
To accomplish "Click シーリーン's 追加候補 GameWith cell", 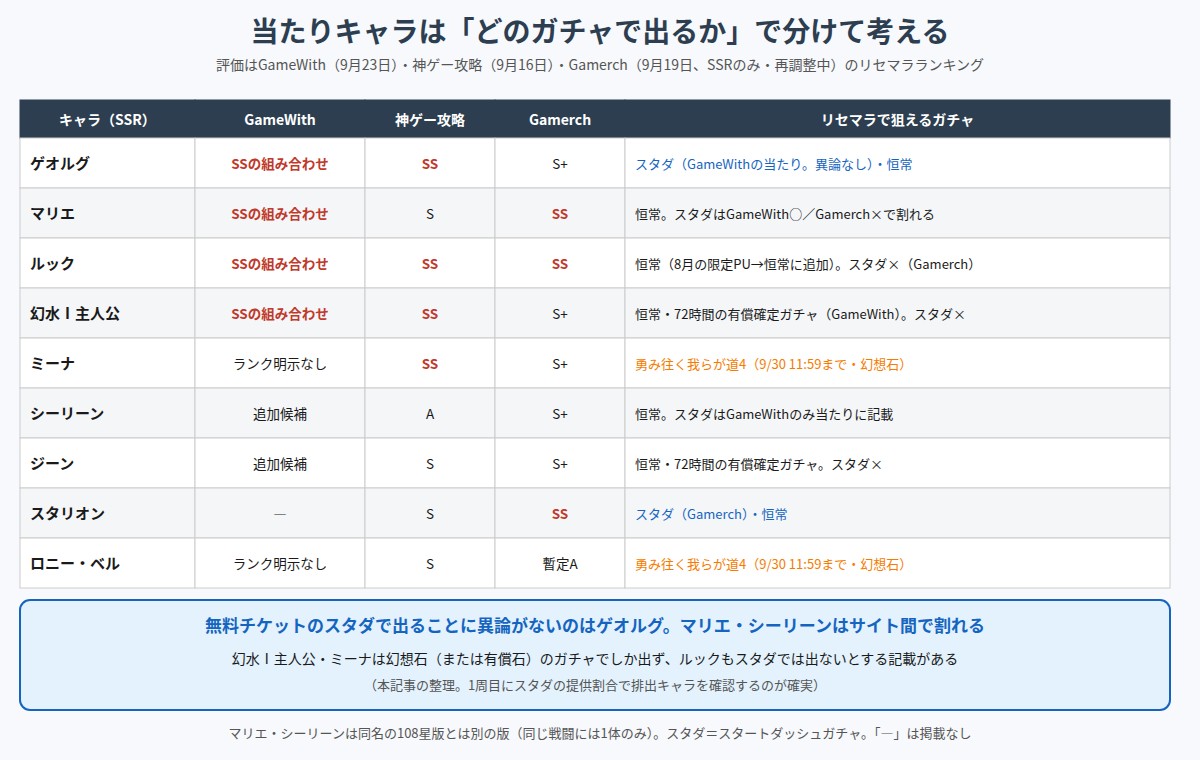I will 280,414.
